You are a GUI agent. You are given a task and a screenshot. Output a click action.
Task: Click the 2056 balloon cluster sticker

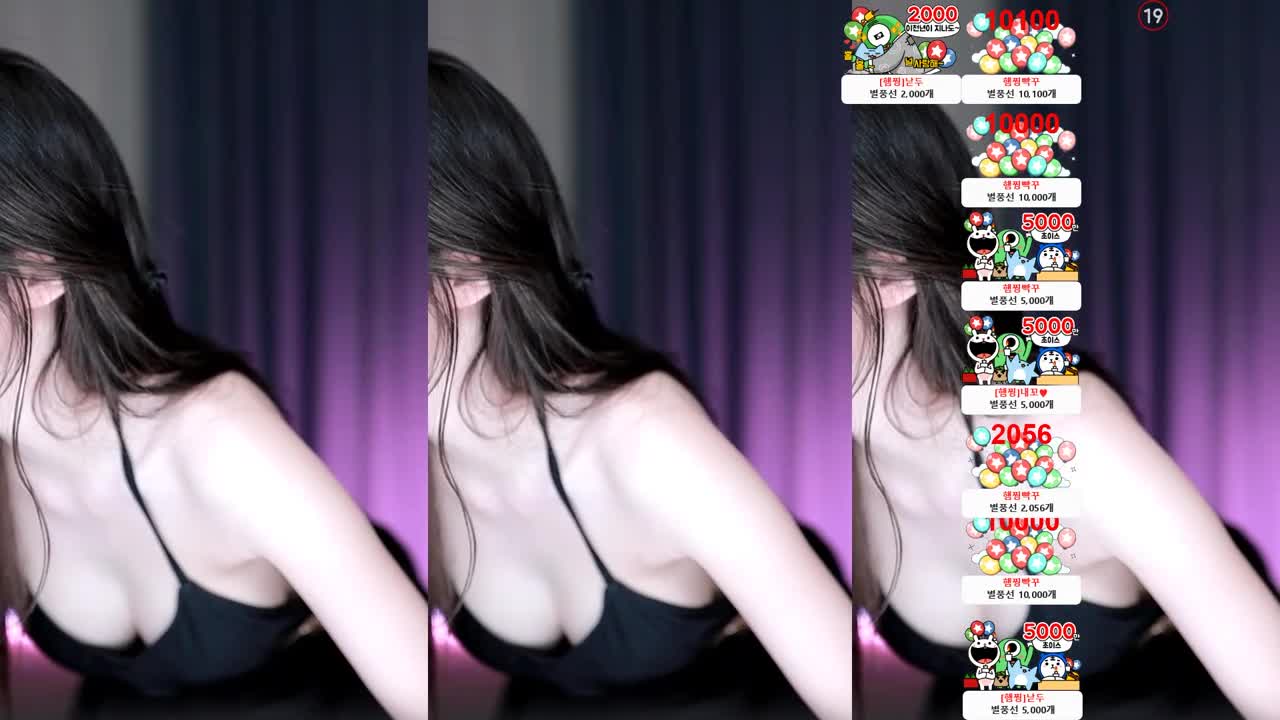coord(1020,462)
